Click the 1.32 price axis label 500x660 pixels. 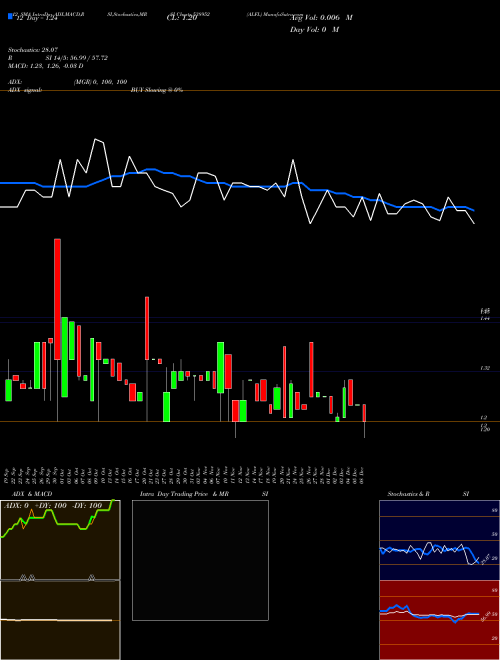(x=485, y=368)
